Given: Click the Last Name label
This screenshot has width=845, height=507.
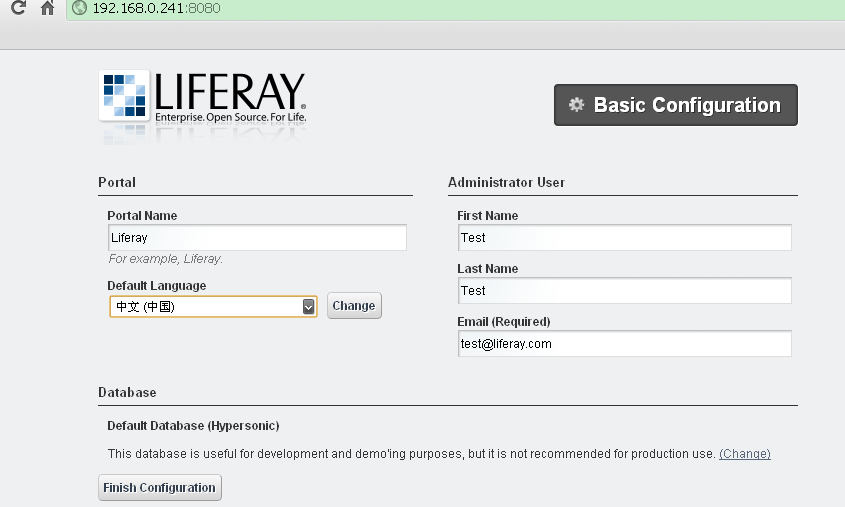Looking at the screenshot, I should [487, 268].
